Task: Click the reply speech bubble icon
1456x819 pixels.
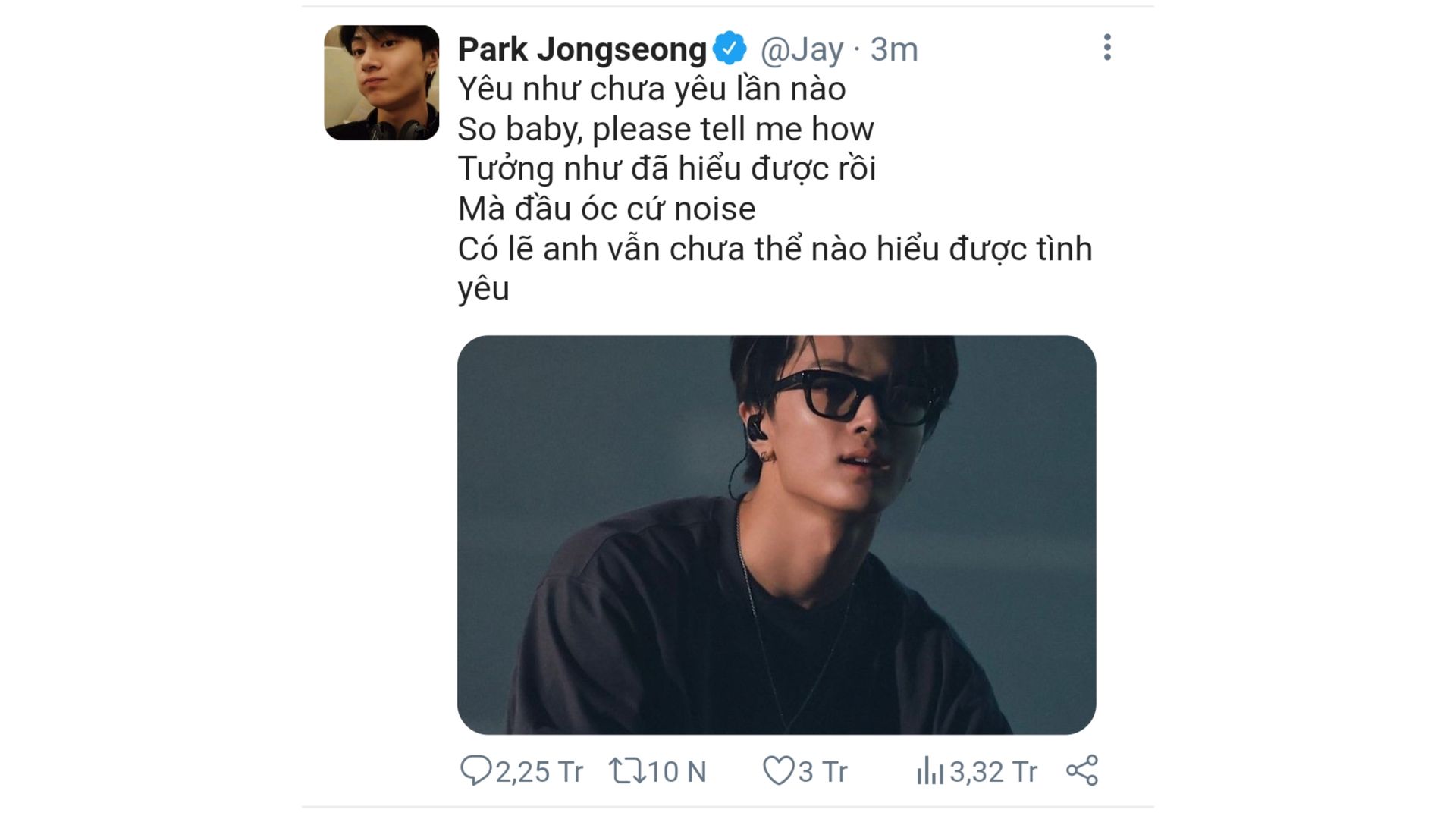Action: point(475,770)
